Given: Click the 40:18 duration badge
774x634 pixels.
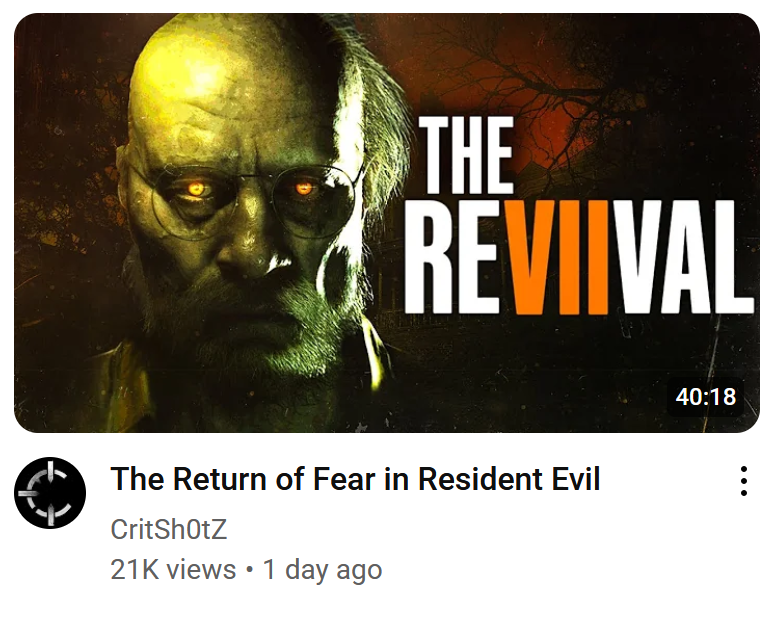Looking at the screenshot, I should 705,396.
